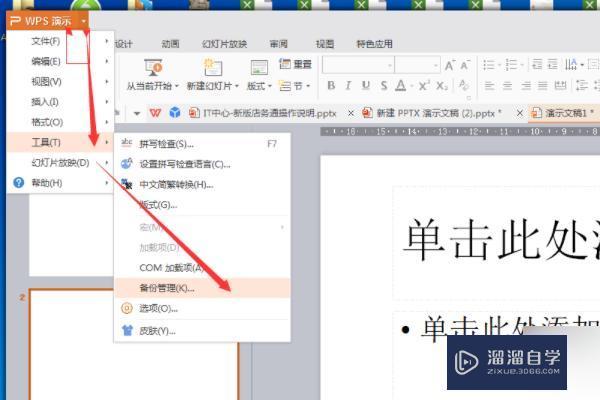Screen dimensions: 600x400
Task: Click the options gear icon beside 选项
Action: (127, 308)
